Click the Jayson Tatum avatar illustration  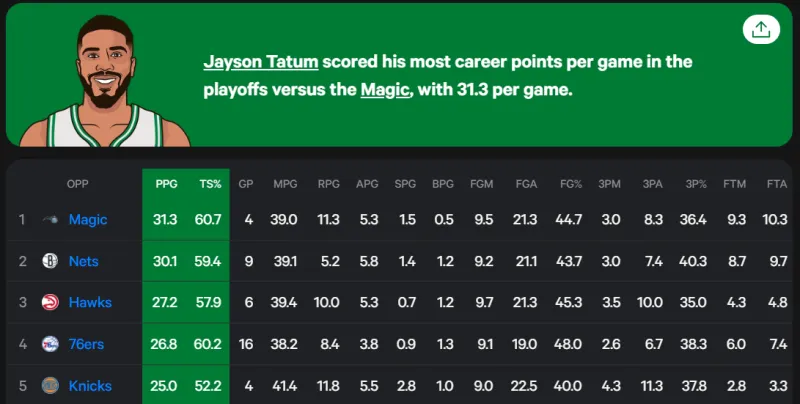(x=105, y=82)
